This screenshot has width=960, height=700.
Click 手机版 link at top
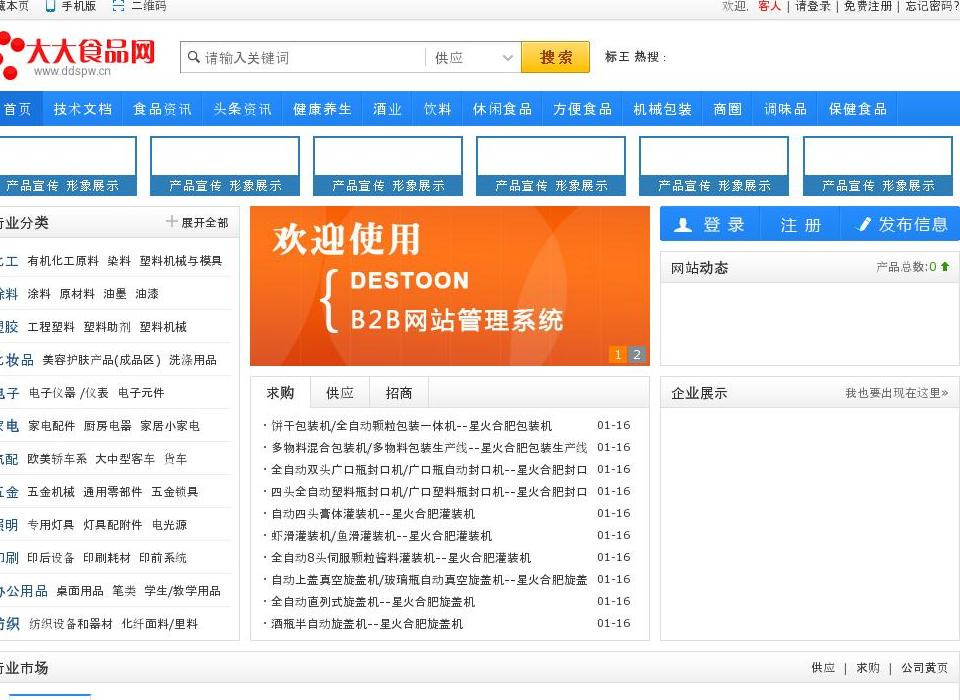coord(78,6)
